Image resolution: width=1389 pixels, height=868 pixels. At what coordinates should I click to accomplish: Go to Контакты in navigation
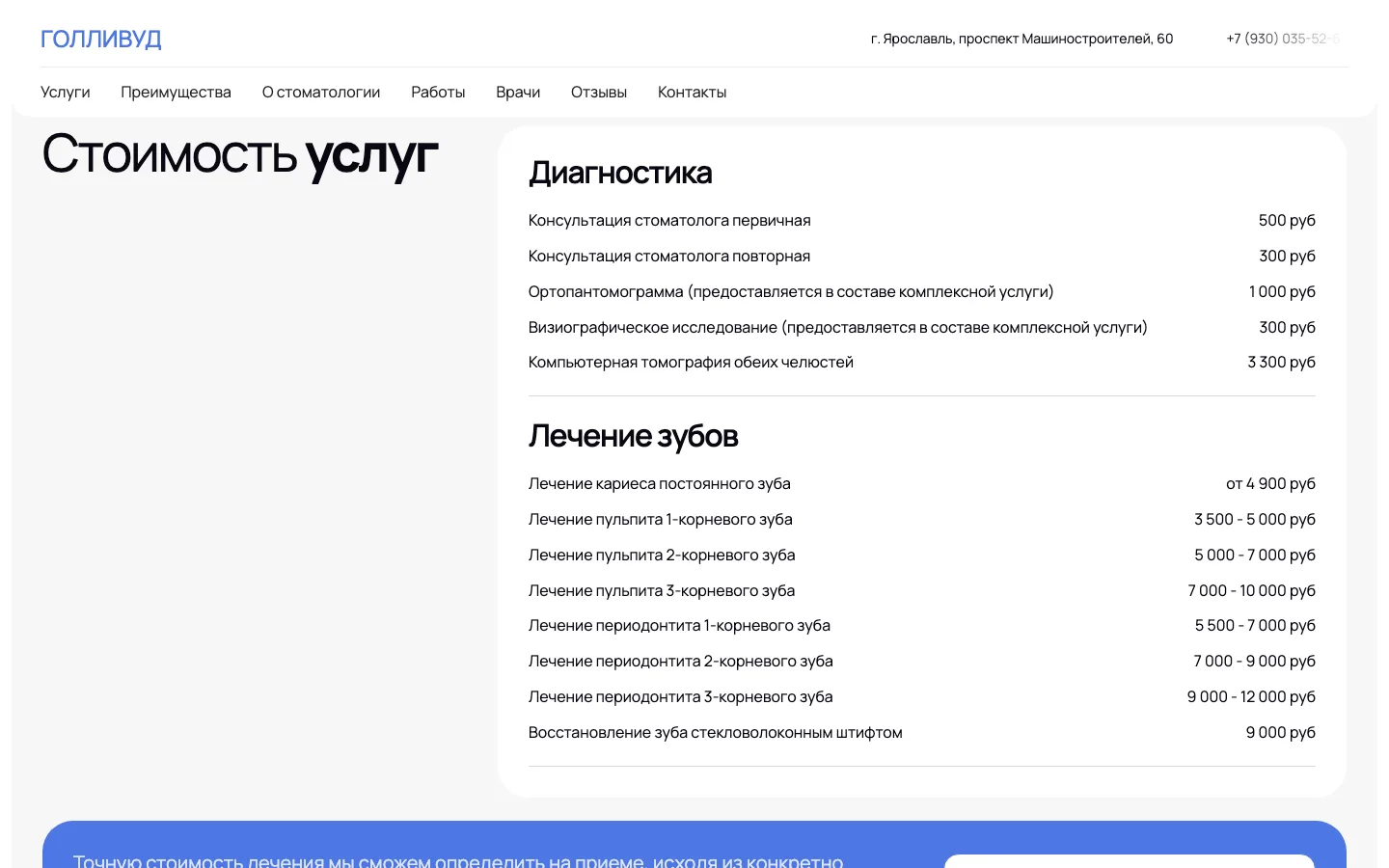pyautogui.click(x=693, y=93)
